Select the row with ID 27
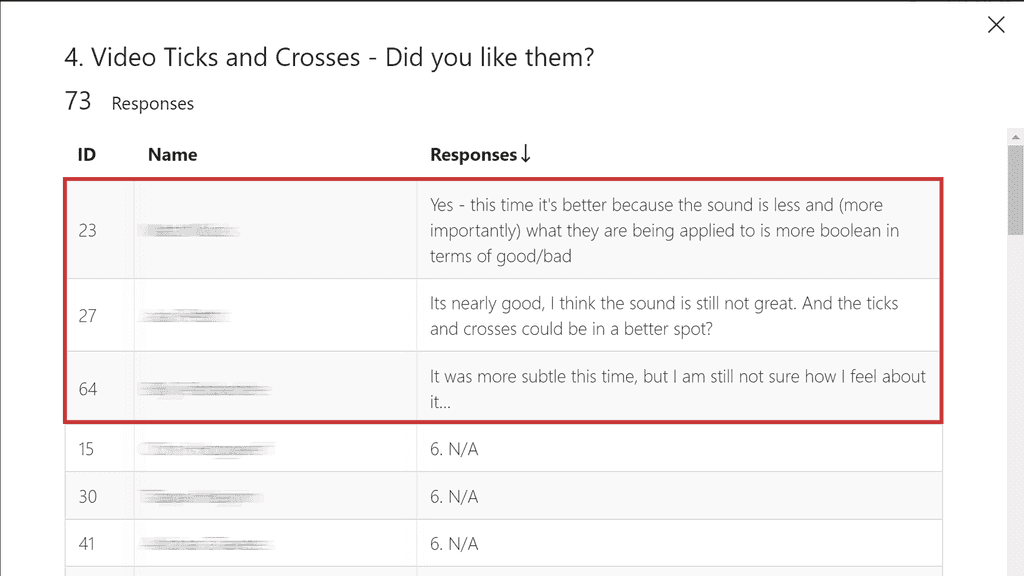Image resolution: width=1024 pixels, height=576 pixels. click(88, 316)
